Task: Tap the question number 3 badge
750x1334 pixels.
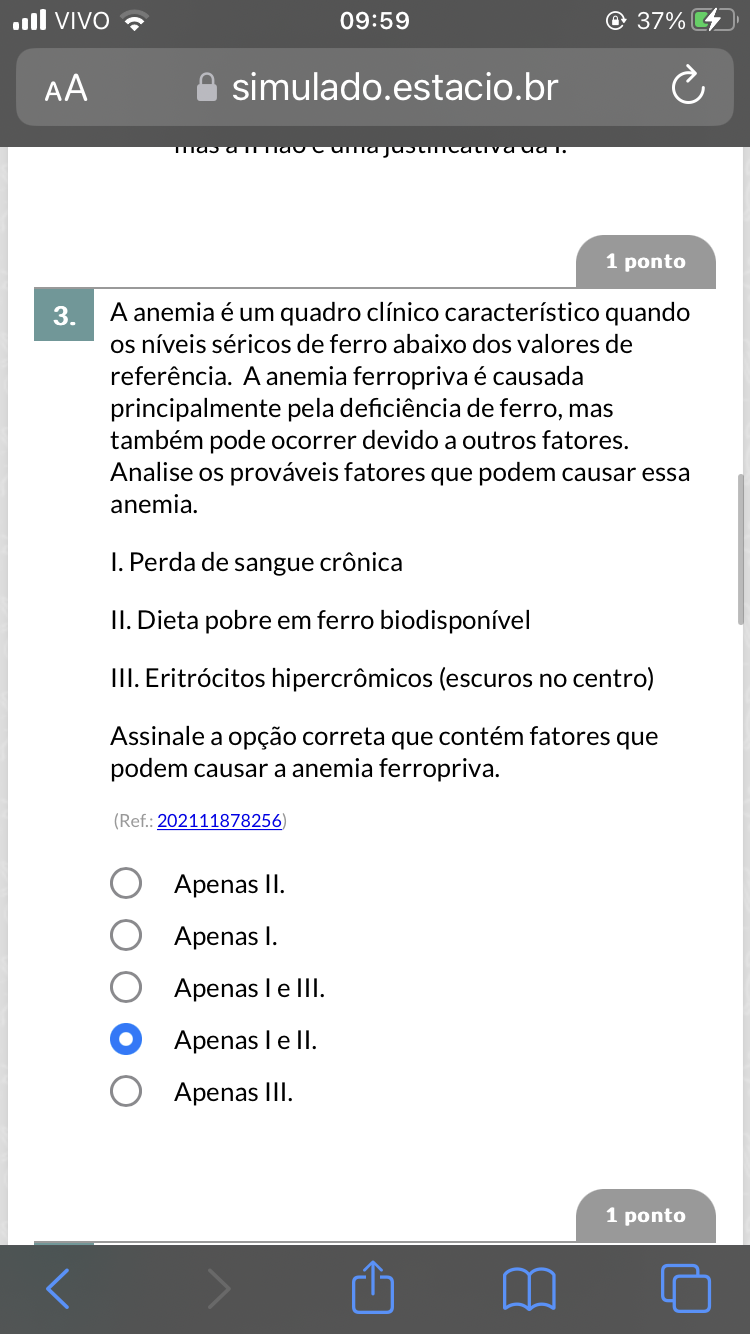Action: click(x=65, y=317)
